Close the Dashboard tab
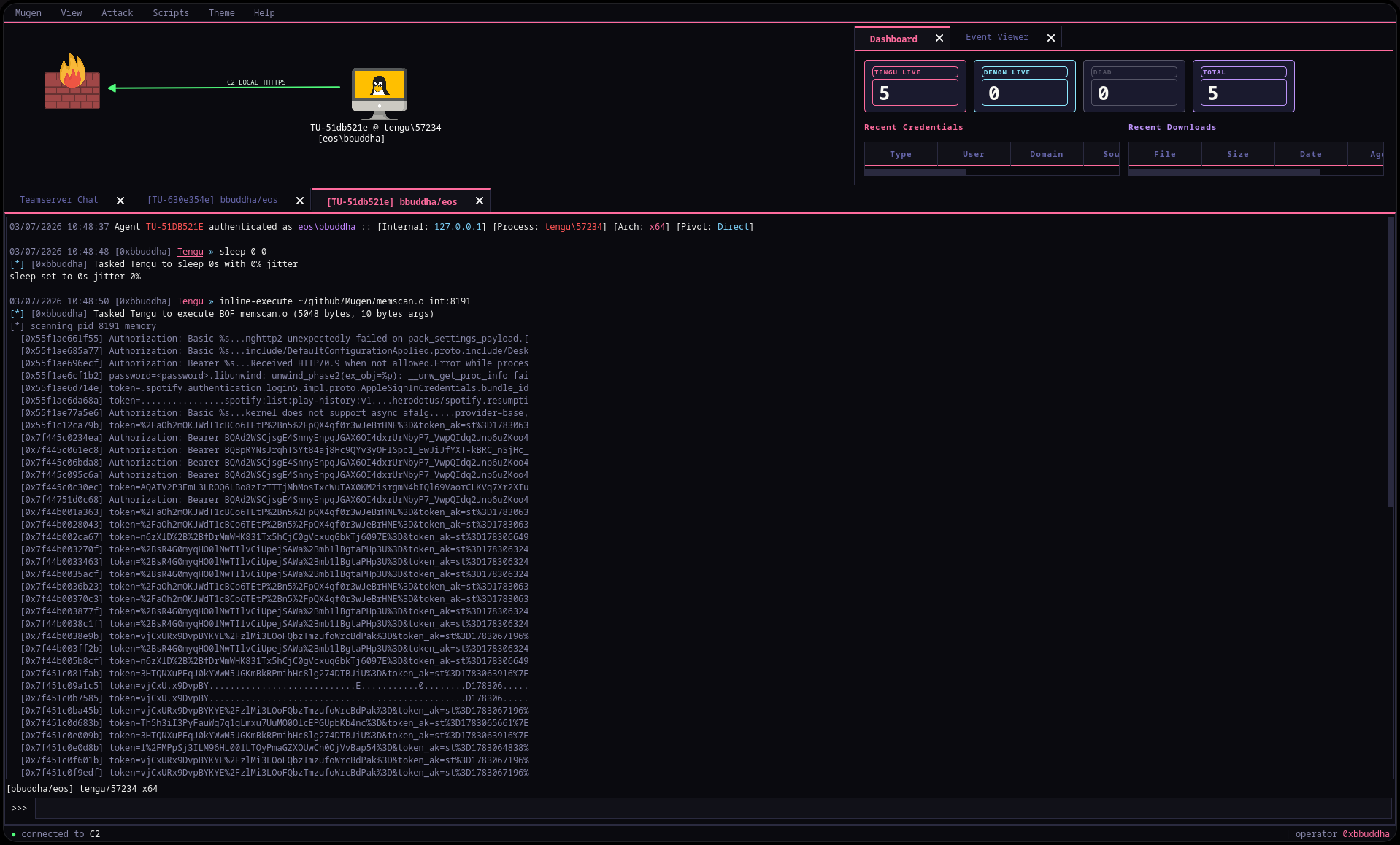Viewport: 1400px width, 845px height. pyautogui.click(x=939, y=39)
